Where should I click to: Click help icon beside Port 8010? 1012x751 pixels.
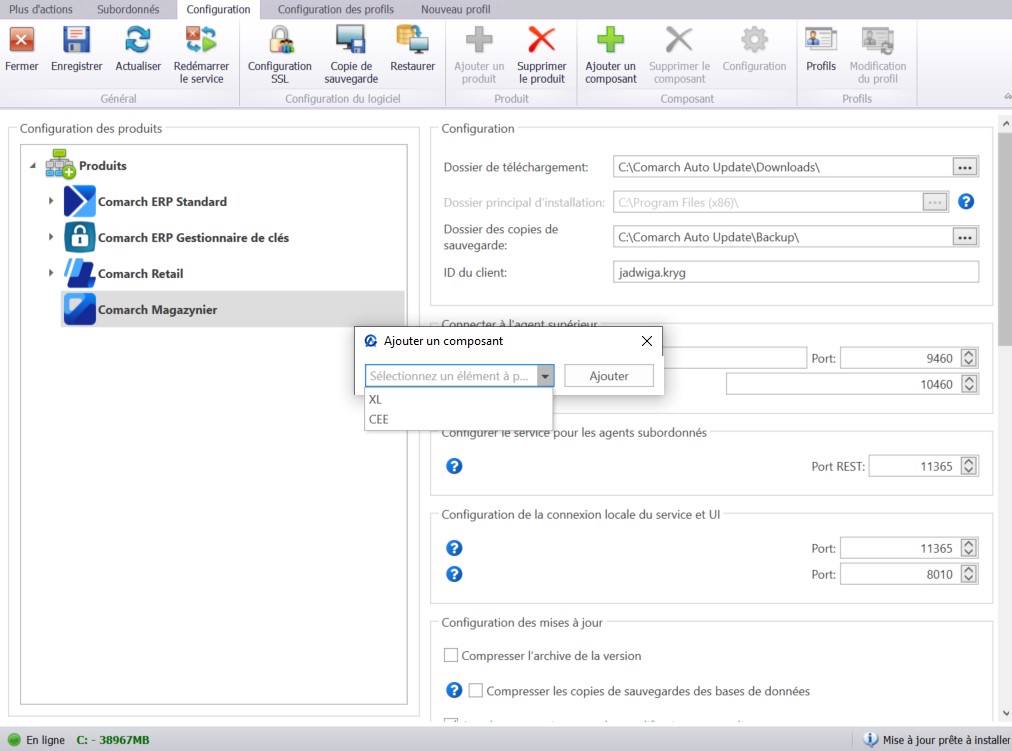point(454,574)
